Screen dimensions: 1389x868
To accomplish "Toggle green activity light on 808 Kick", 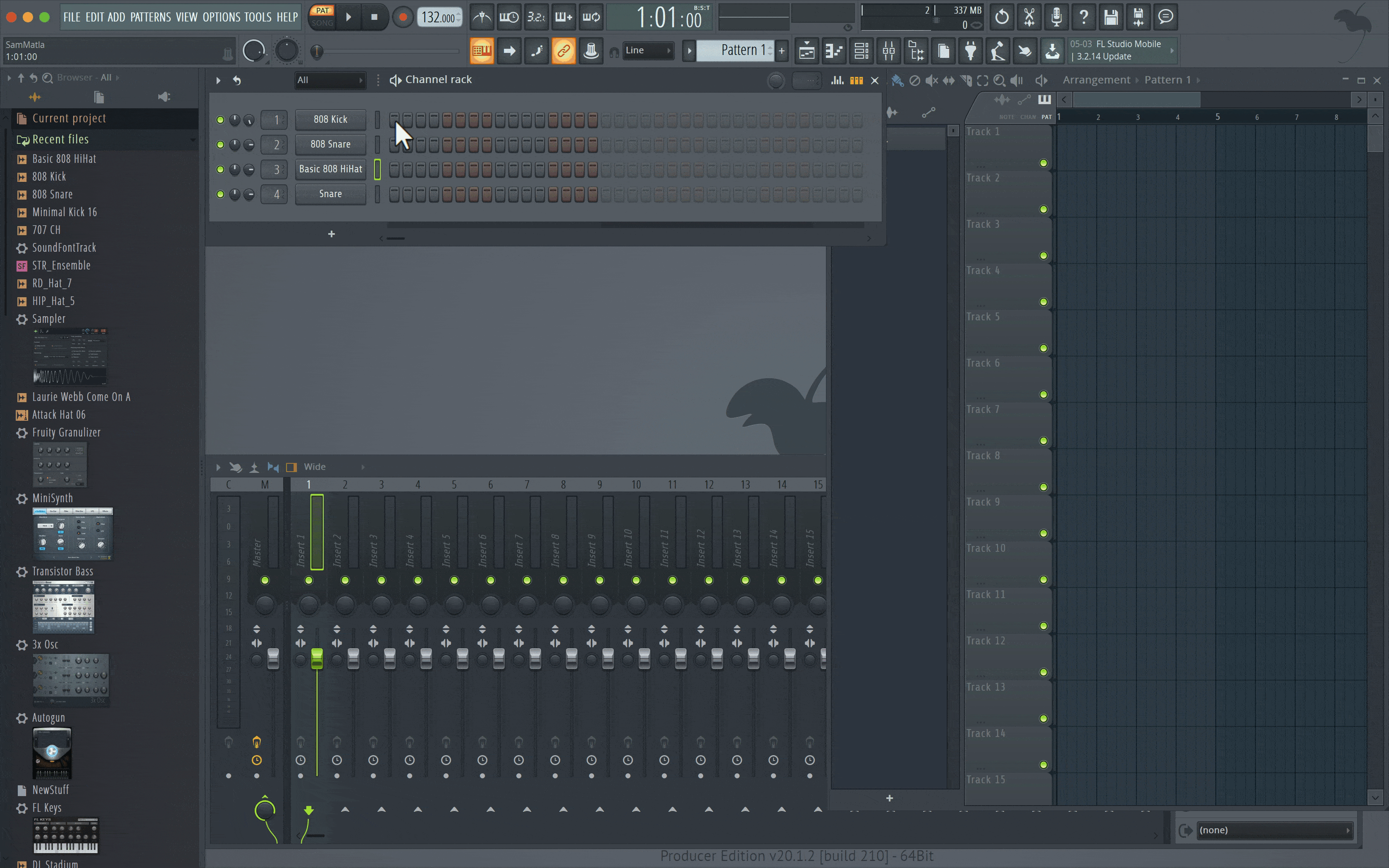I will click(219, 119).
